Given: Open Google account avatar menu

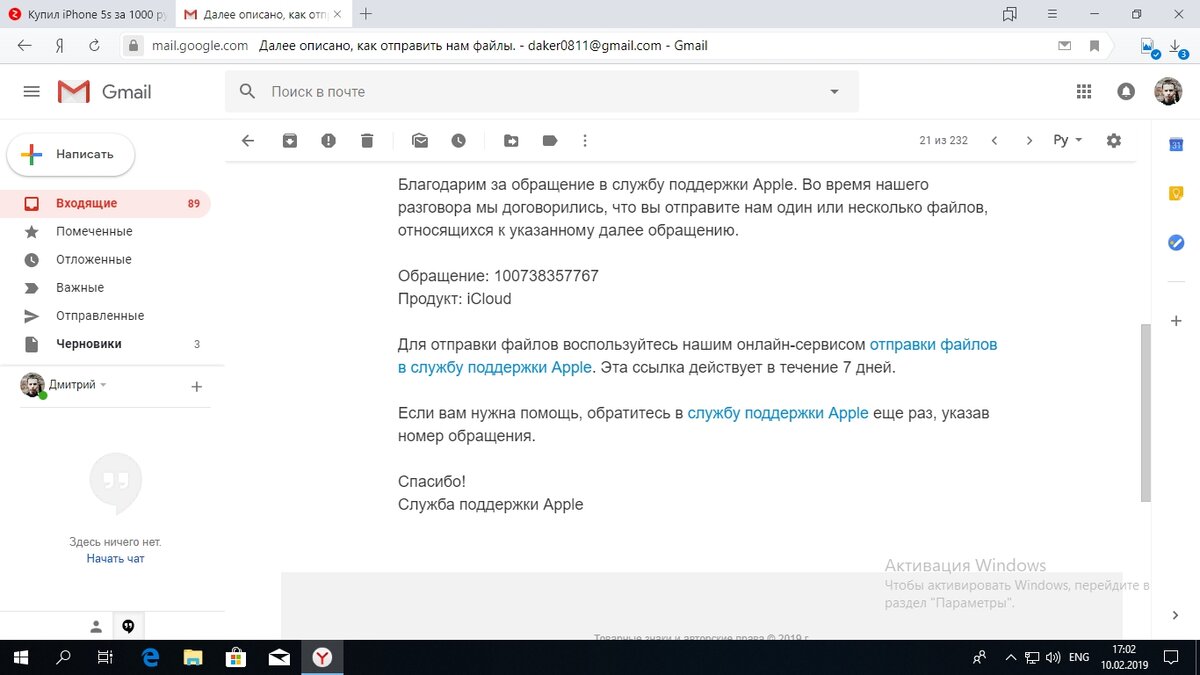Looking at the screenshot, I should 1167,92.
